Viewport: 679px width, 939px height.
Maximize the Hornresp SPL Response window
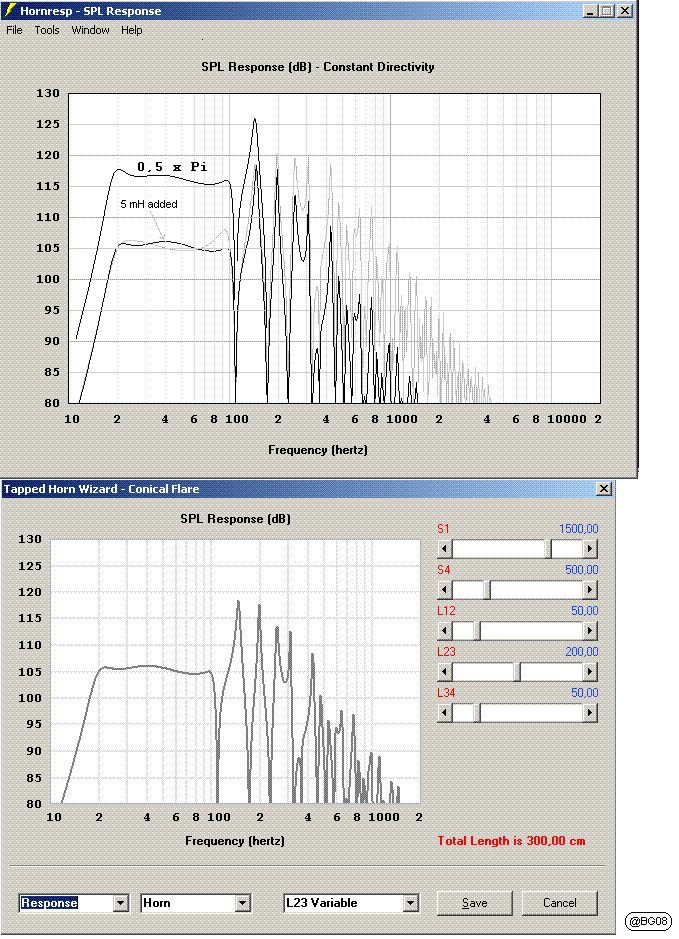click(607, 11)
